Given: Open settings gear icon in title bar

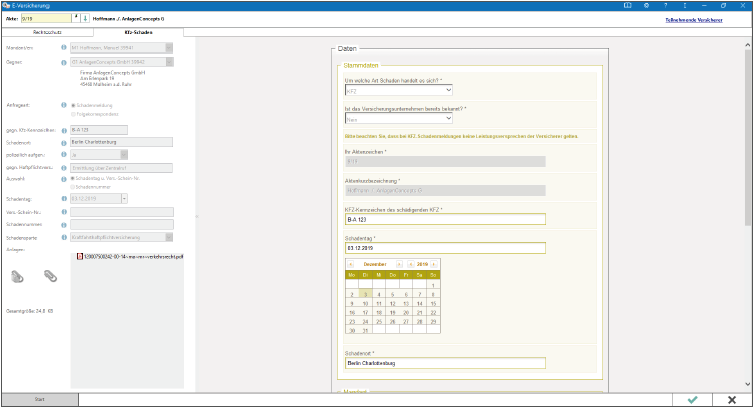Looking at the screenshot, I should click(646, 5).
